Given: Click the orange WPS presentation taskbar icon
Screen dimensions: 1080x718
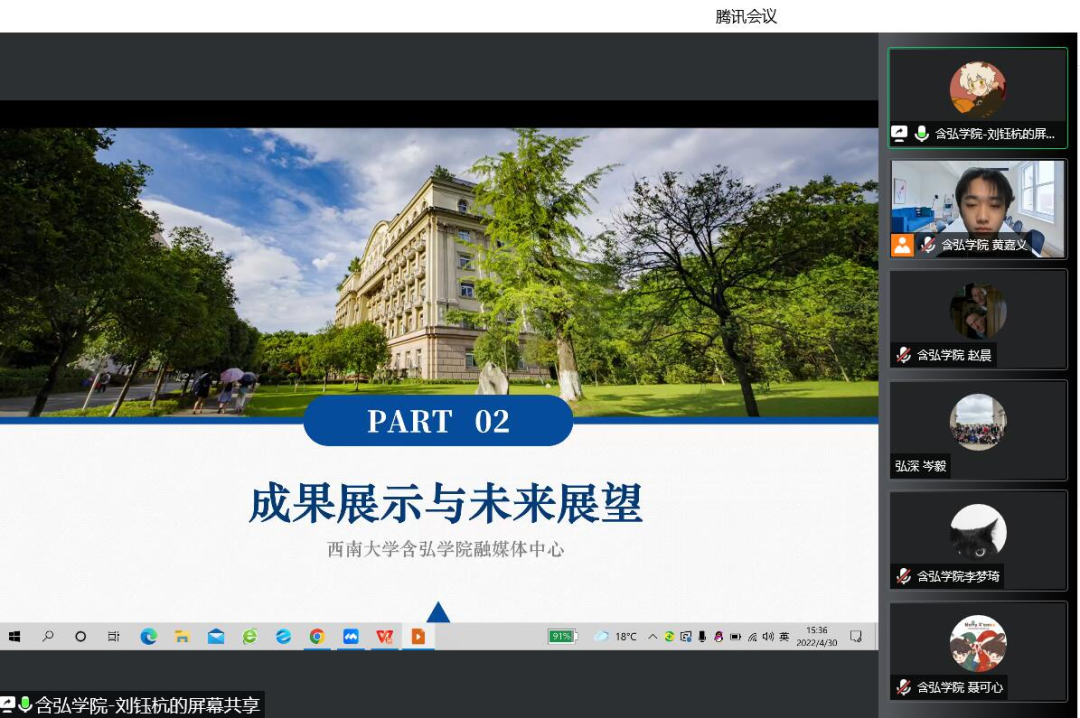Looking at the screenshot, I should coord(418,636).
